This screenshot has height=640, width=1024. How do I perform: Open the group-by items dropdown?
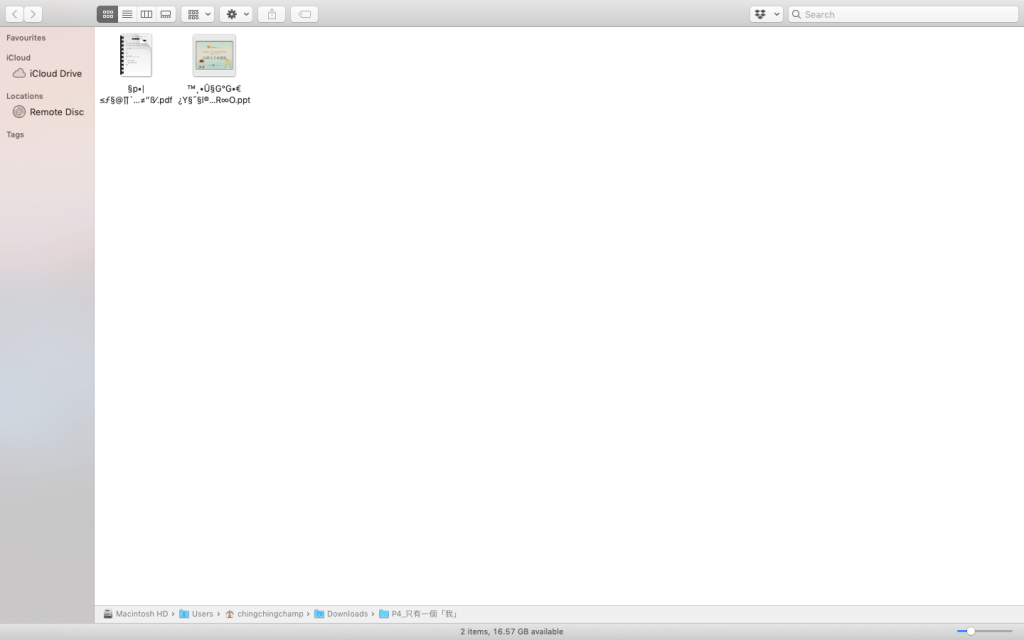[197, 14]
